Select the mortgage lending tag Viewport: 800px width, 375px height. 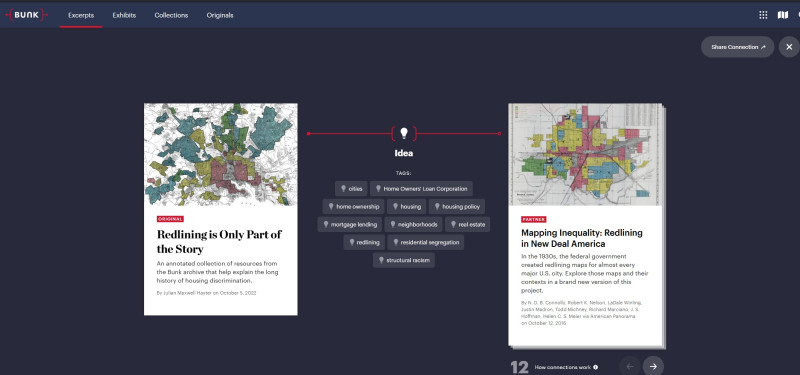(349, 224)
